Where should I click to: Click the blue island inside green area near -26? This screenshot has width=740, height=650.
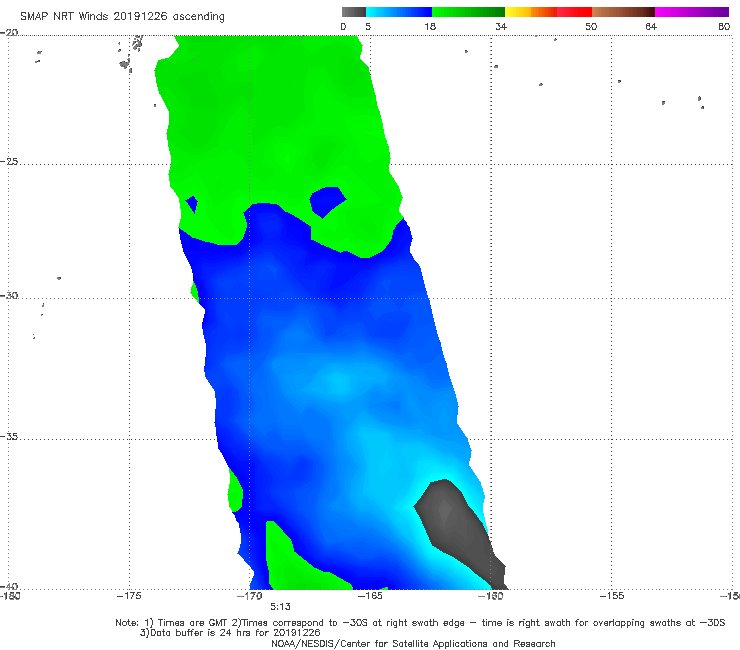click(328, 202)
